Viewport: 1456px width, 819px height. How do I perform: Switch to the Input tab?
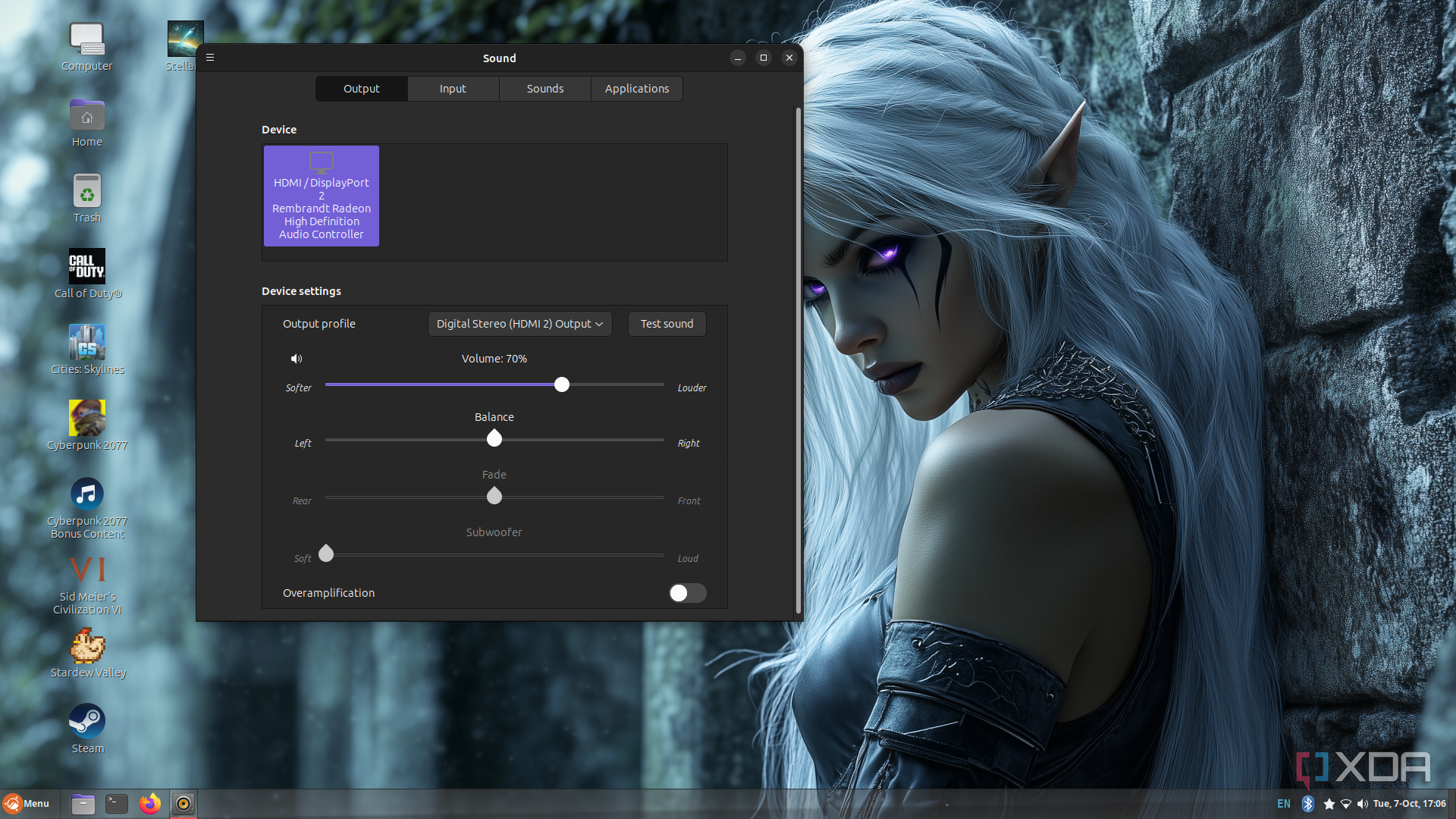click(x=453, y=89)
